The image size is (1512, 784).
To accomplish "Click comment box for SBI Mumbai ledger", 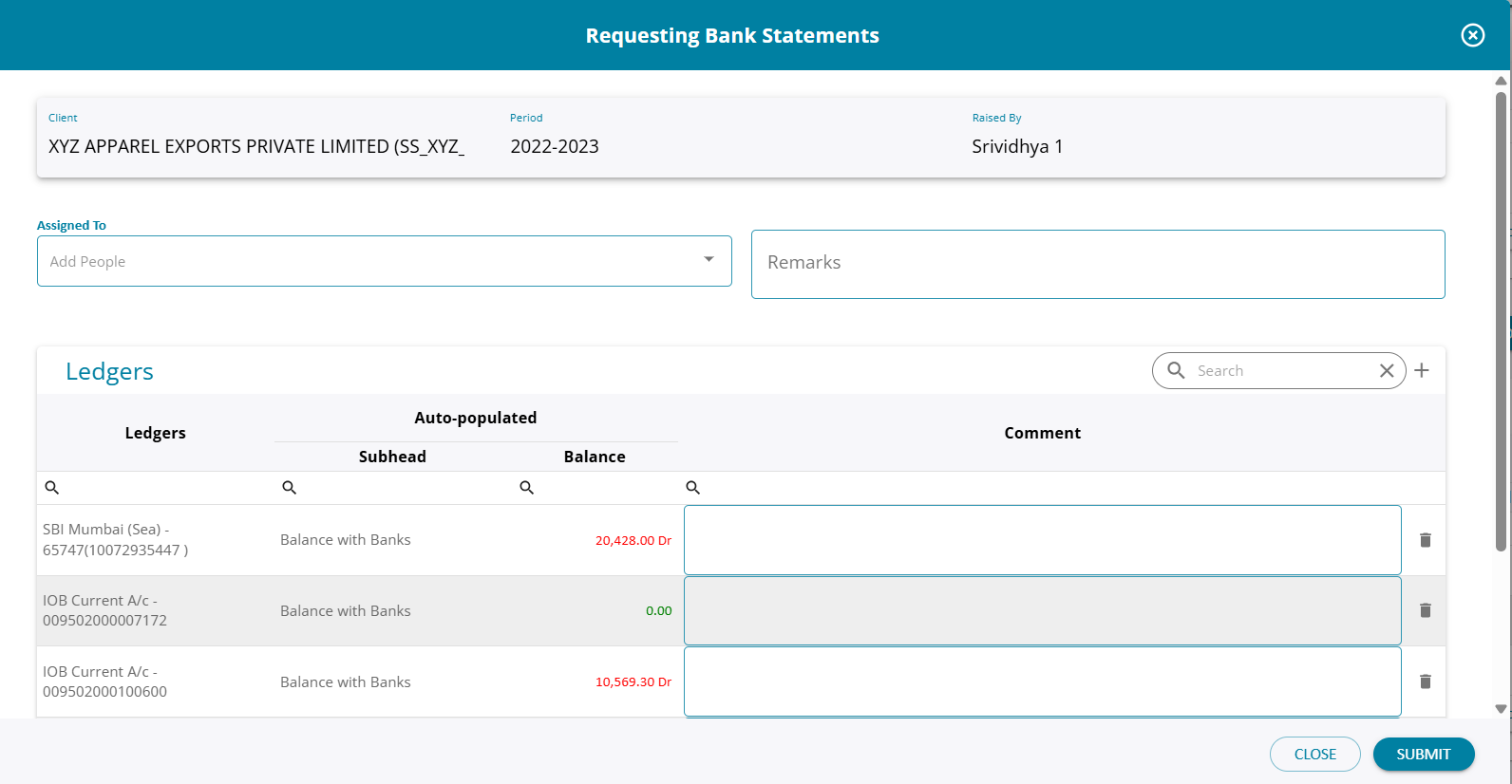I will click(x=1042, y=540).
